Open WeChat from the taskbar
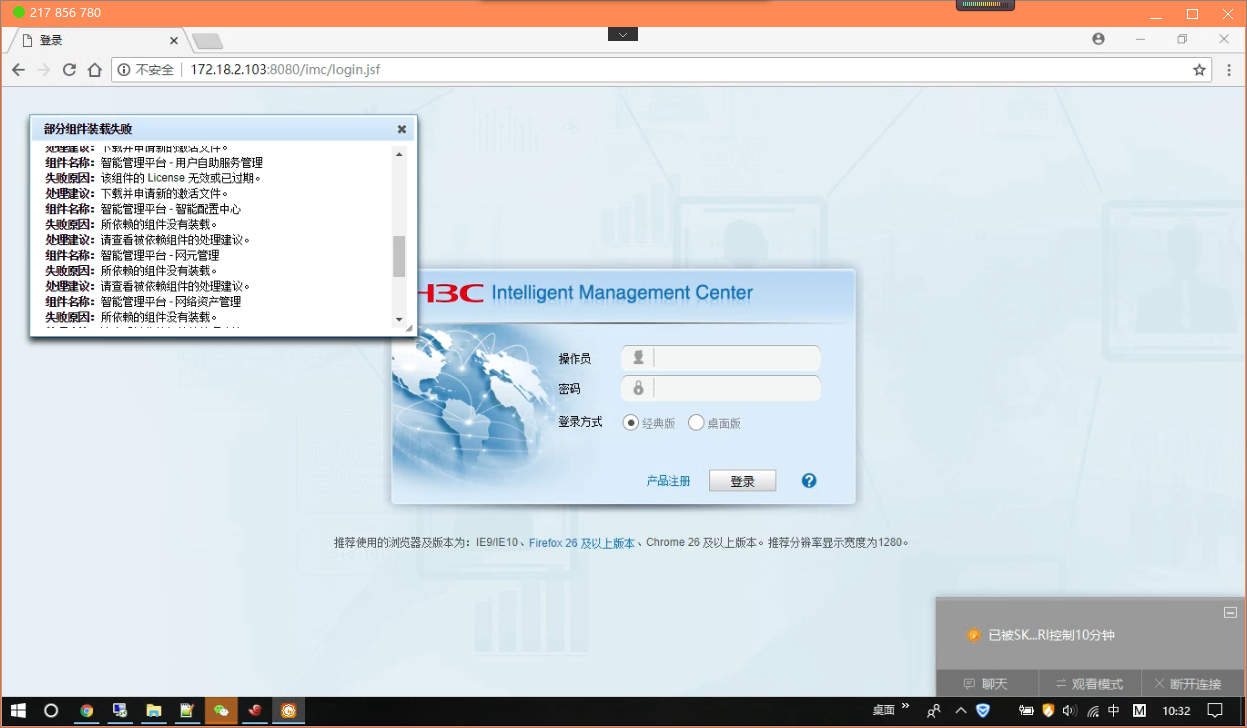This screenshot has width=1247, height=728. (x=221, y=711)
